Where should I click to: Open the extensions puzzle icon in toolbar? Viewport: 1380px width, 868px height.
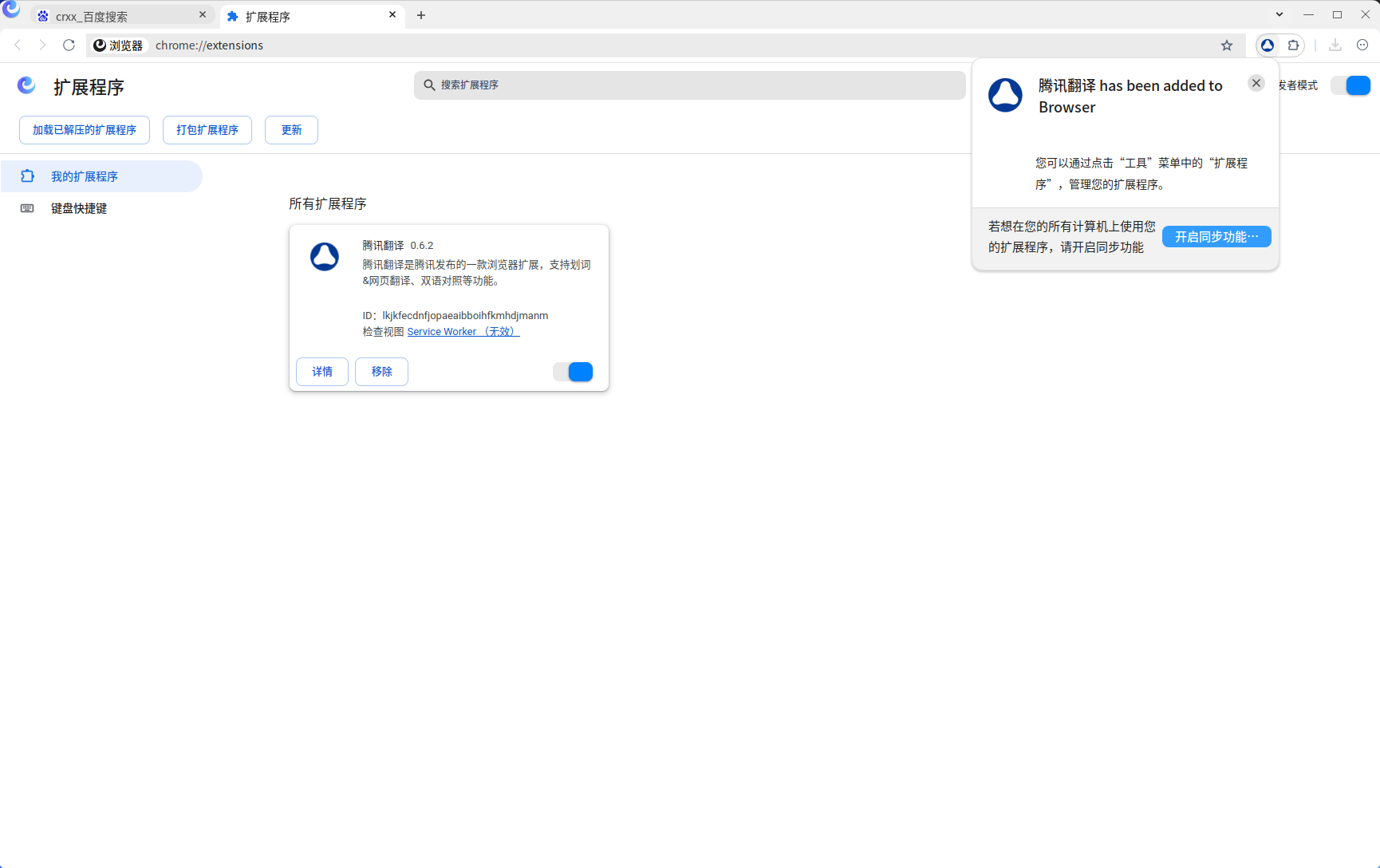tap(1293, 45)
